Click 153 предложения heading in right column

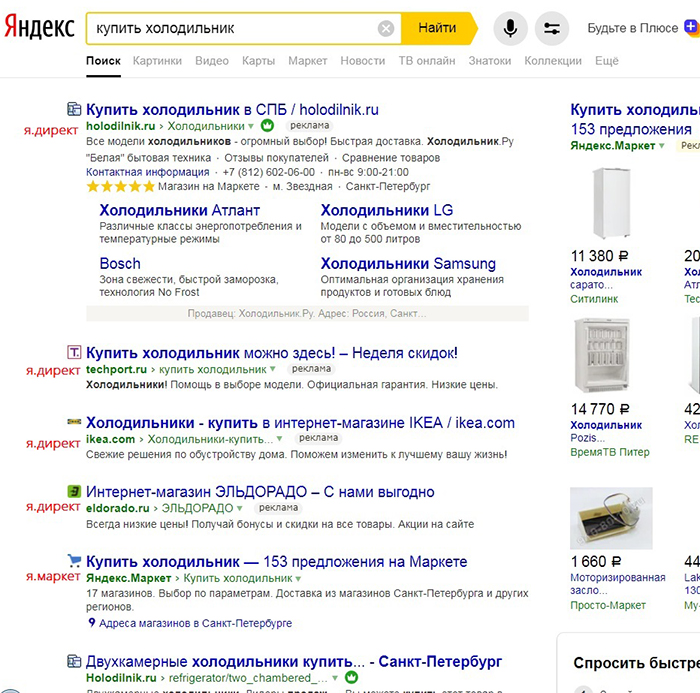click(631, 129)
